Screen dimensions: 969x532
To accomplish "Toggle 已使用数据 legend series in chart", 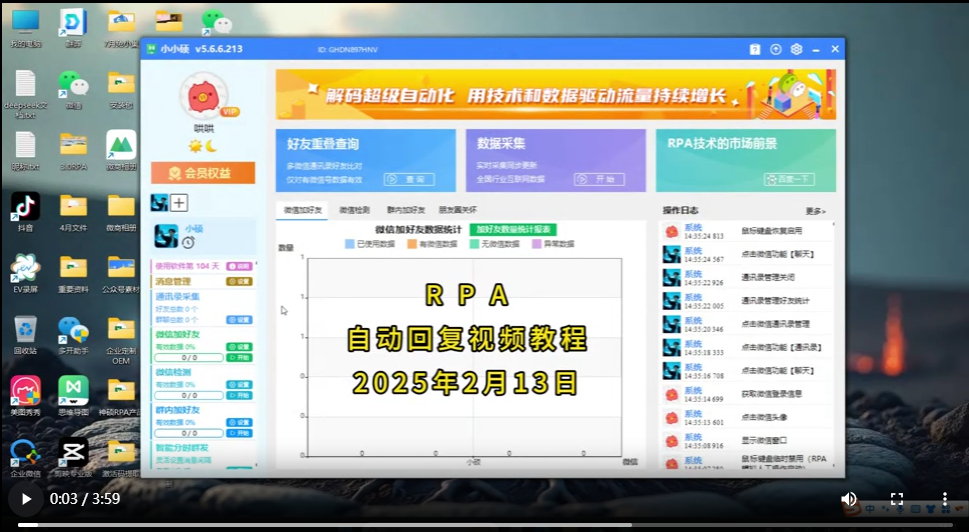I will click(x=370, y=244).
